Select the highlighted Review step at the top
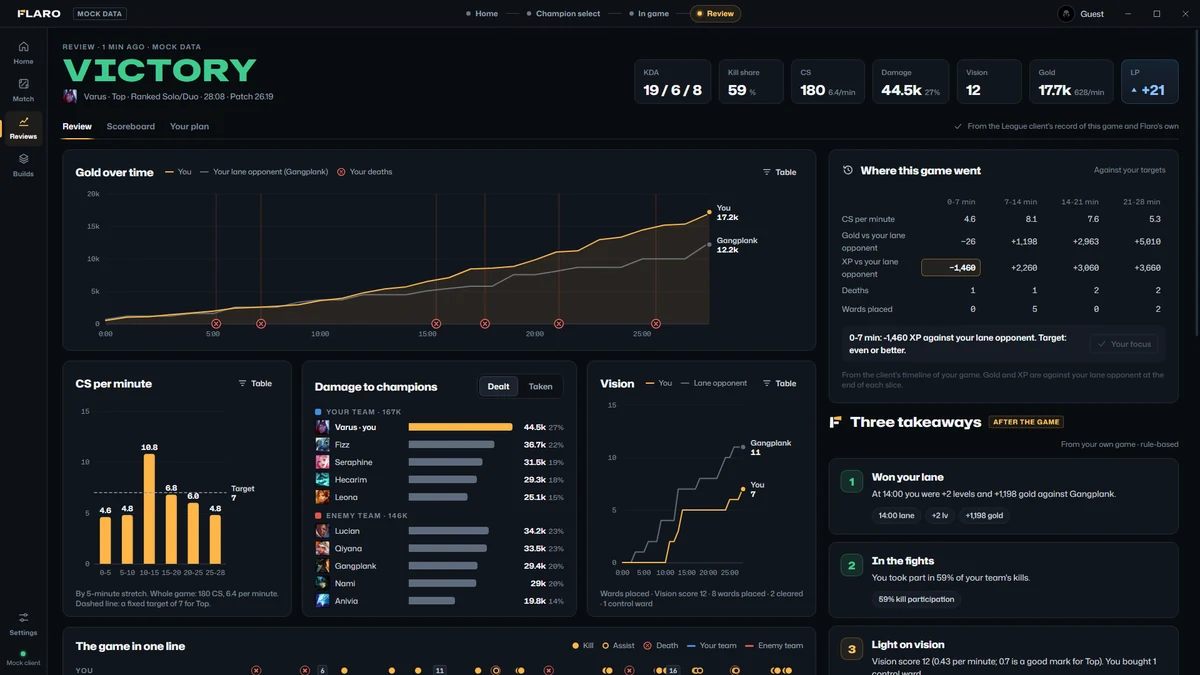Image resolution: width=1200 pixels, height=675 pixels. point(715,14)
